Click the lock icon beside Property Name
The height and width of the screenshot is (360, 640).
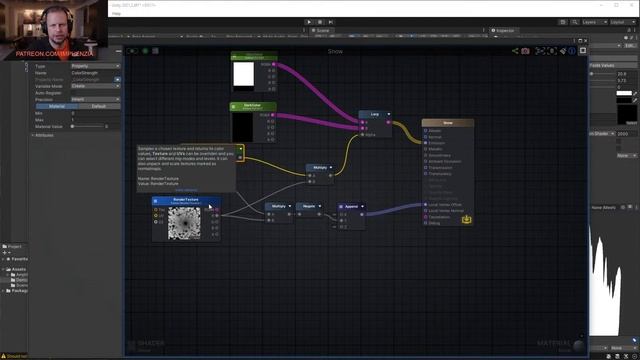117,80
